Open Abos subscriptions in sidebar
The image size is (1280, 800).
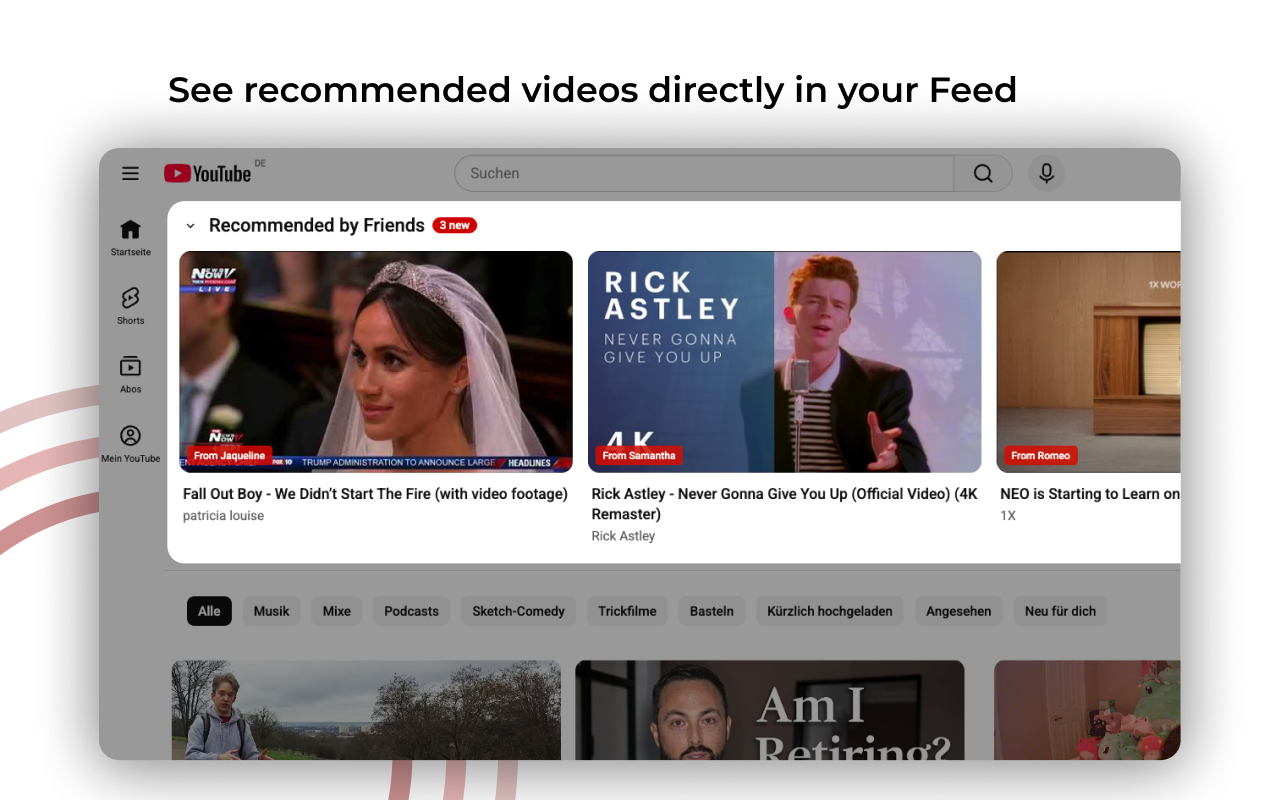pos(130,375)
